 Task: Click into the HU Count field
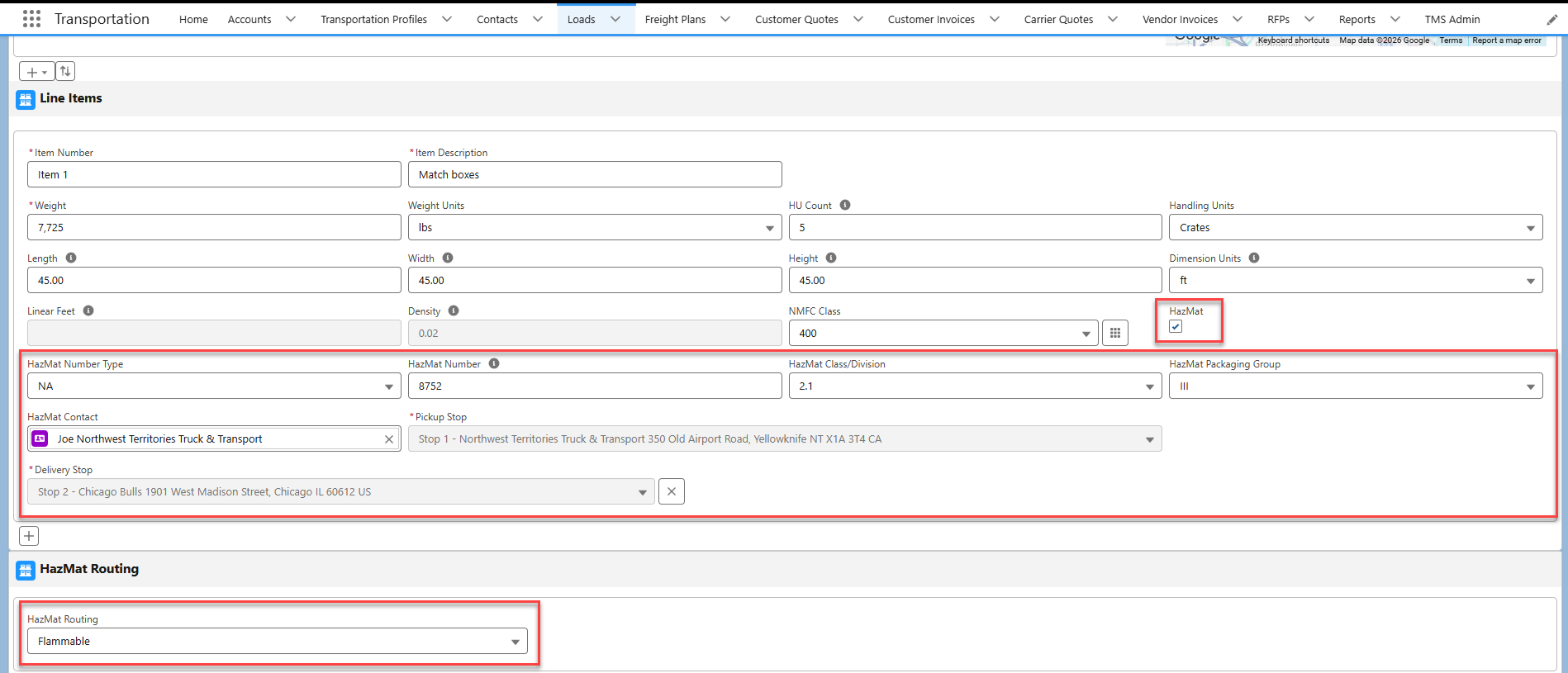(x=975, y=227)
